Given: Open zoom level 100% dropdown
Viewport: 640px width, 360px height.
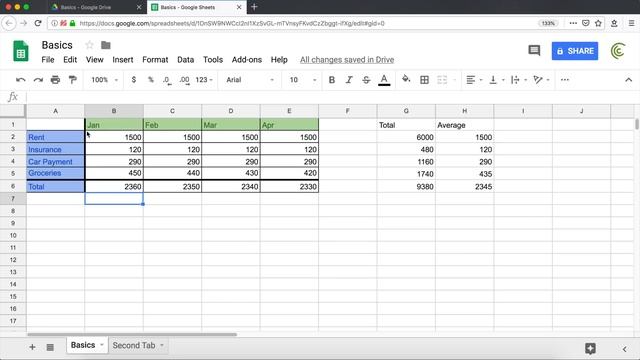Looking at the screenshot, I should click(x=104, y=80).
